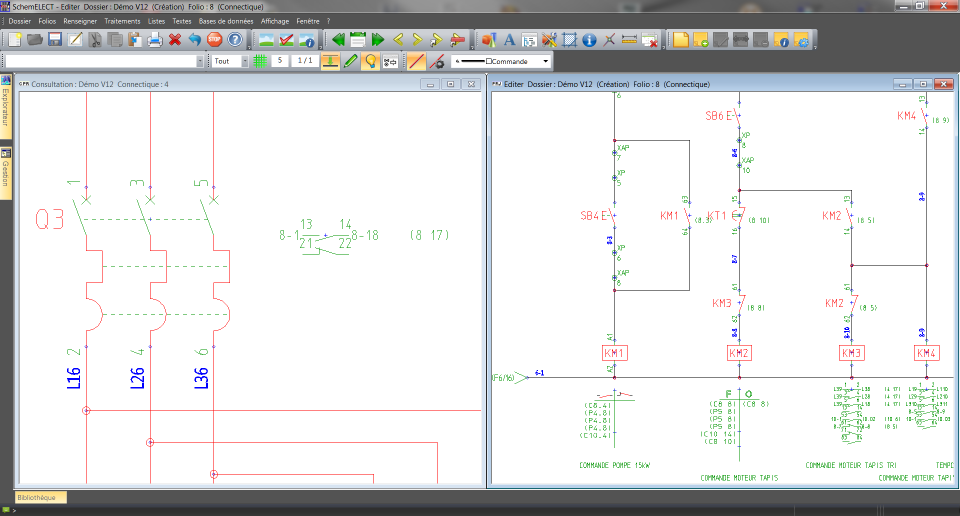Viewport: 960px width, 516px height.
Task: Open the Bibliothèque tab at bottom
Action: click(40, 498)
